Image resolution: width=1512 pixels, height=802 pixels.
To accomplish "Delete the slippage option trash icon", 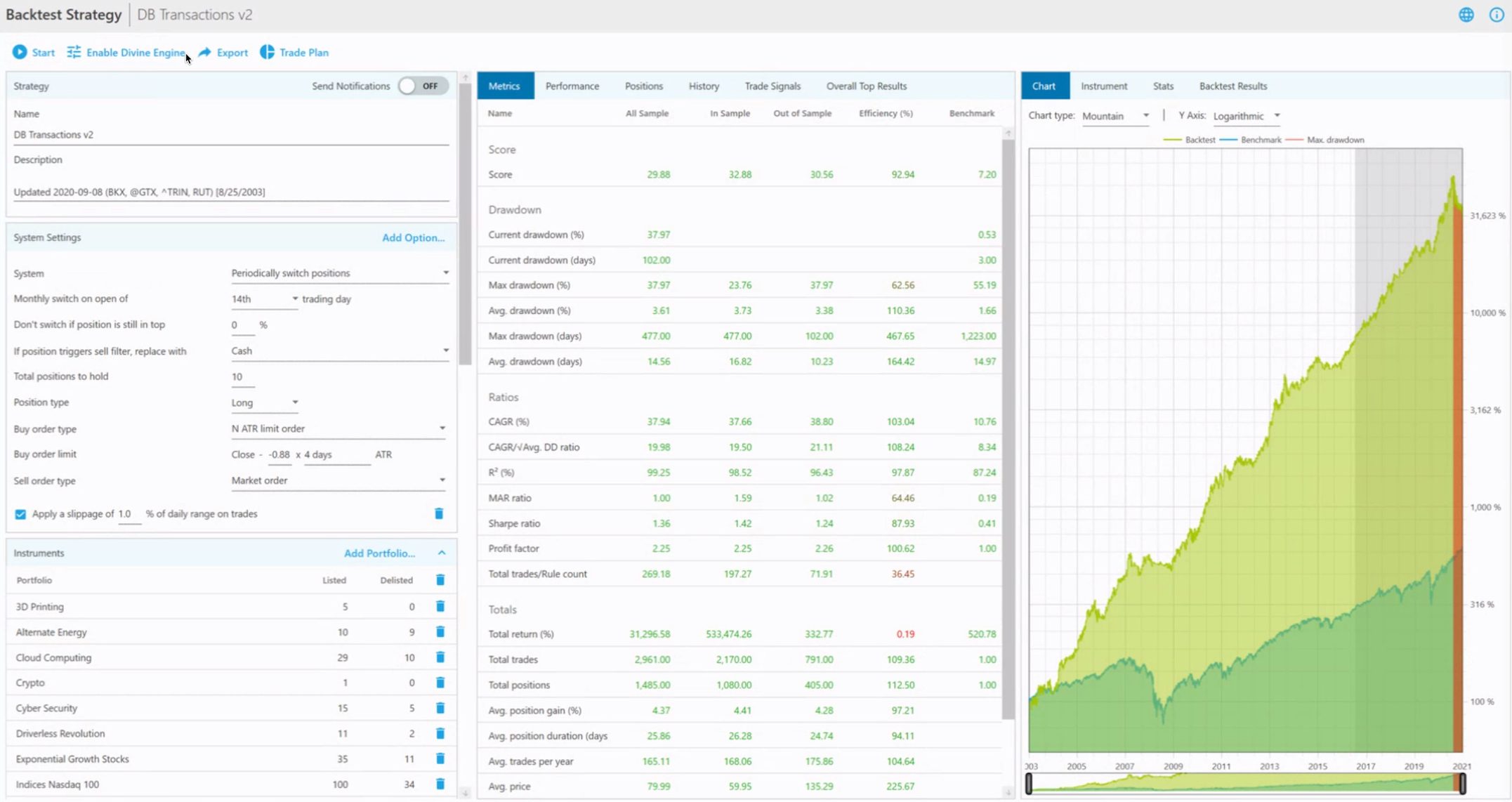I will coord(439,514).
